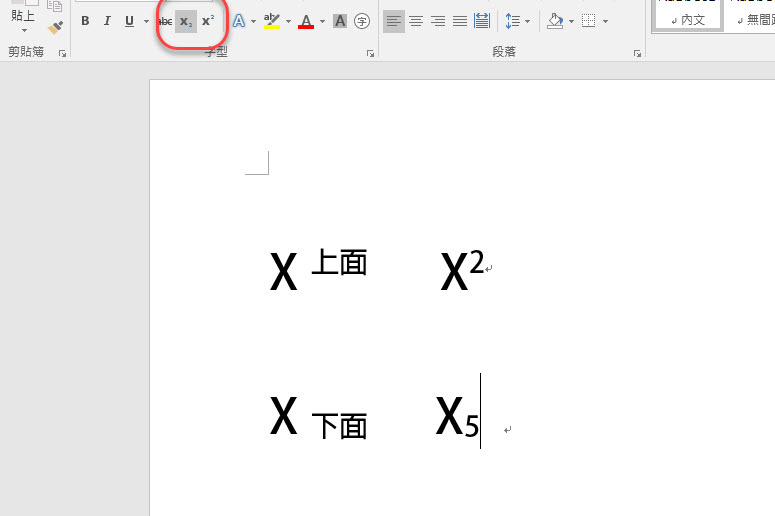The width and height of the screenshot is (775, 516).
Task: Click the 下面 text in document
Action: [x=340, y=426]
